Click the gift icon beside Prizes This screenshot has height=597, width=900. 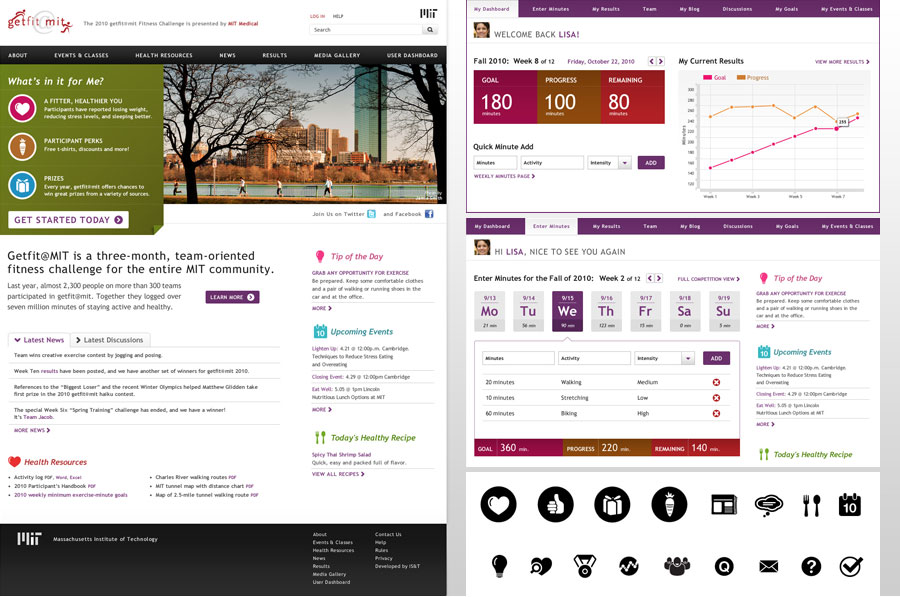22,185
